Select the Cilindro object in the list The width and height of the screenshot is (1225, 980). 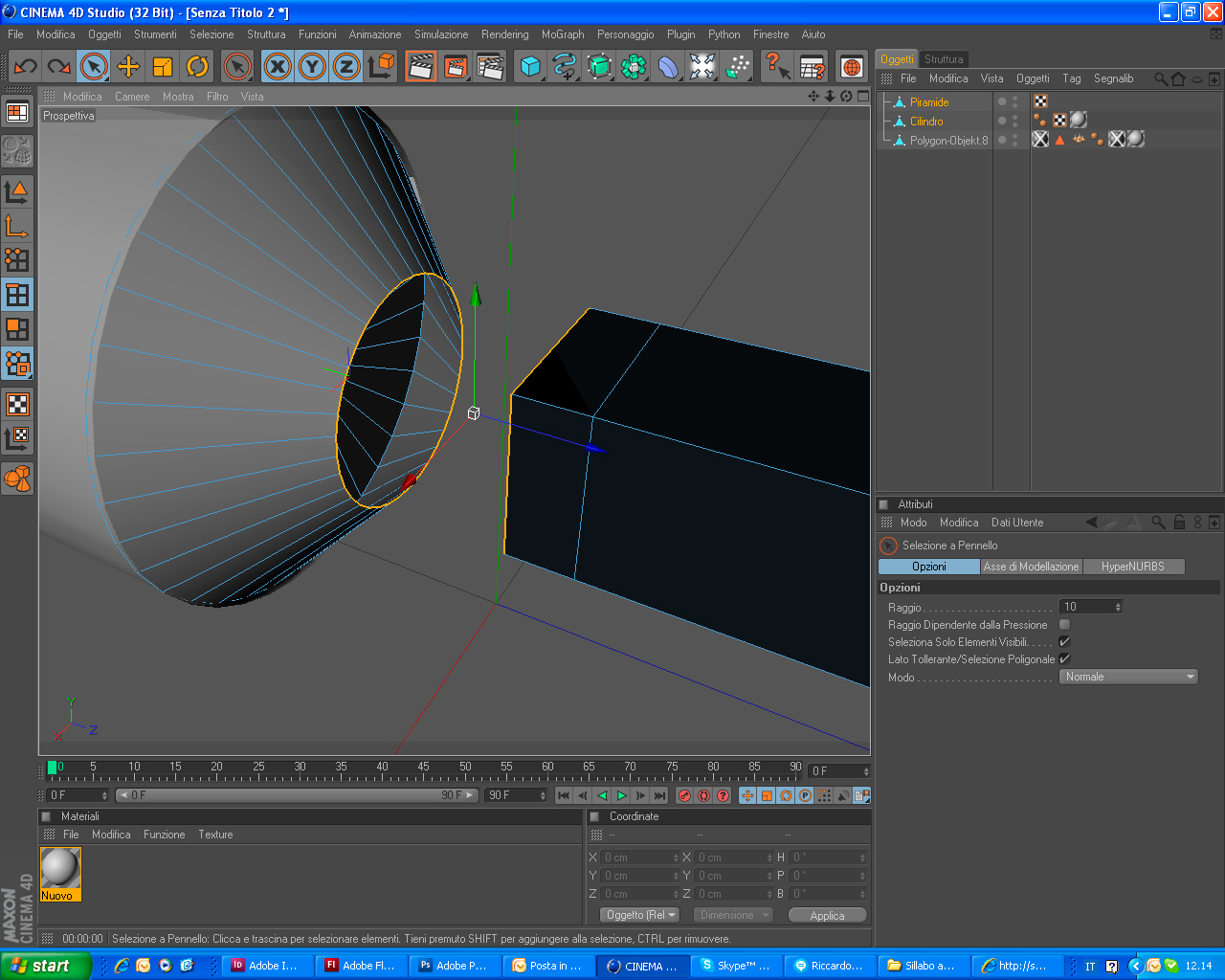tap(926, 122)
